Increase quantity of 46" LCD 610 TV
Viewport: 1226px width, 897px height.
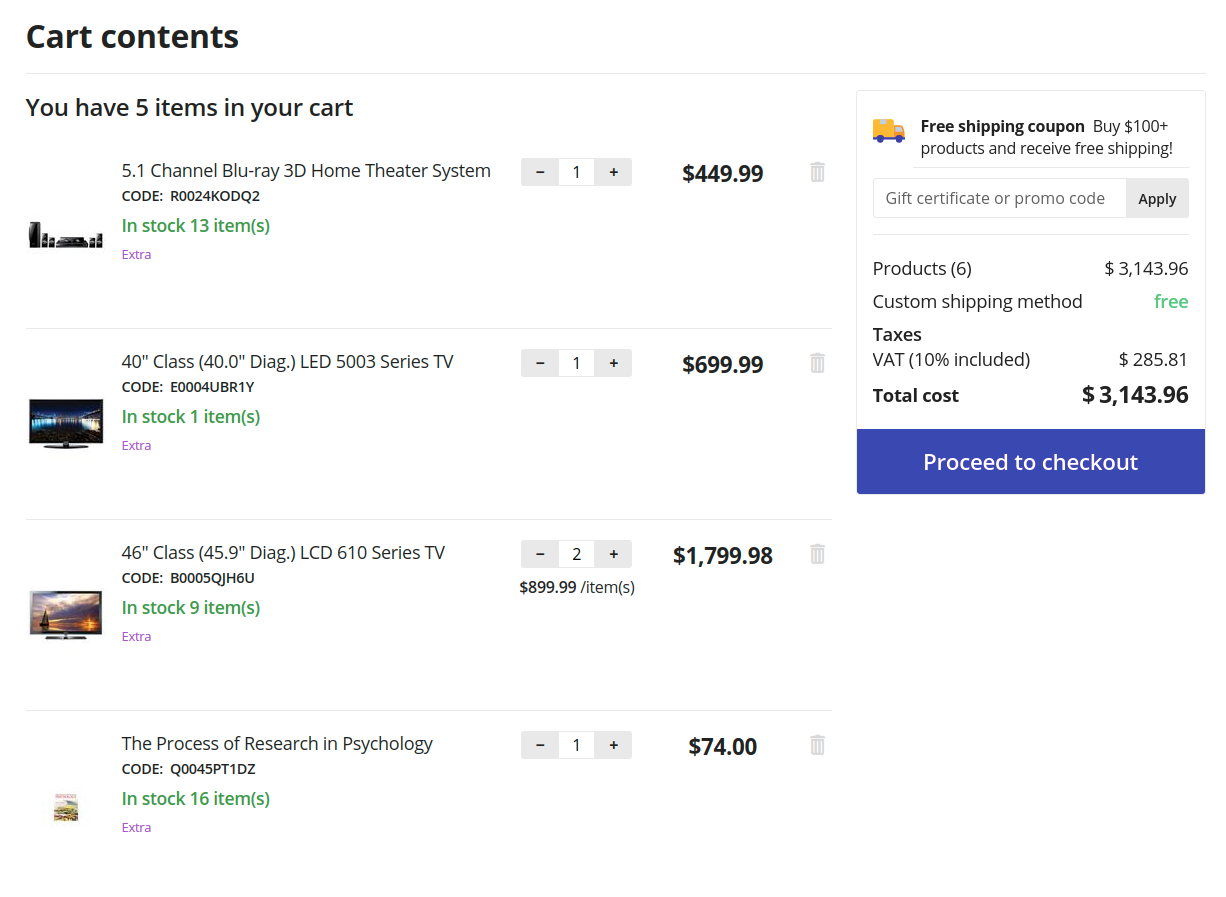[x=613, y=554]
